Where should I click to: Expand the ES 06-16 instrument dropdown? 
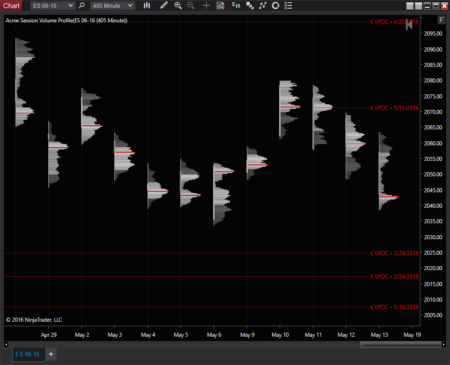coord(52,6)
